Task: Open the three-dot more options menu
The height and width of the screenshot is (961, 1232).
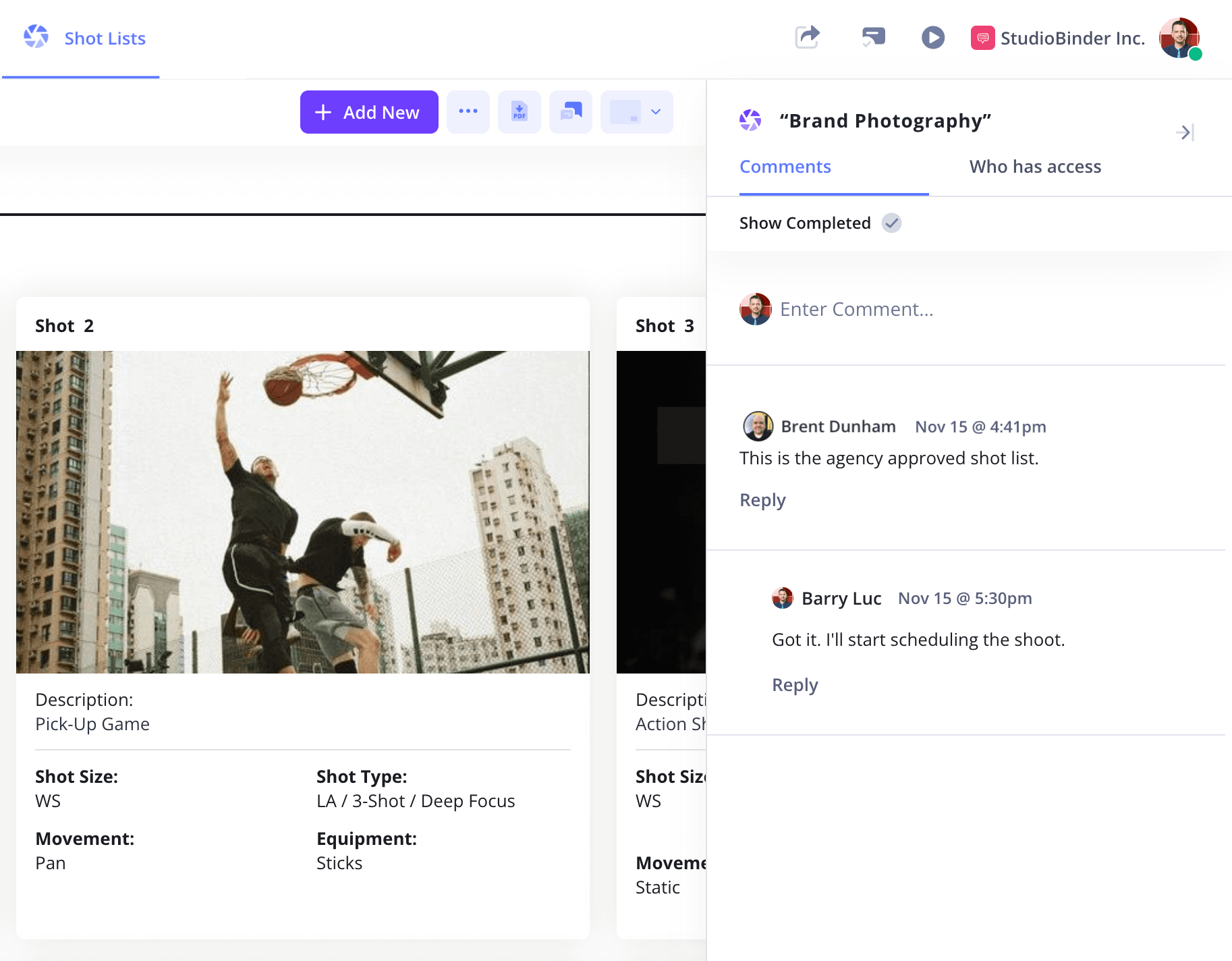Action: pos(468,112)
